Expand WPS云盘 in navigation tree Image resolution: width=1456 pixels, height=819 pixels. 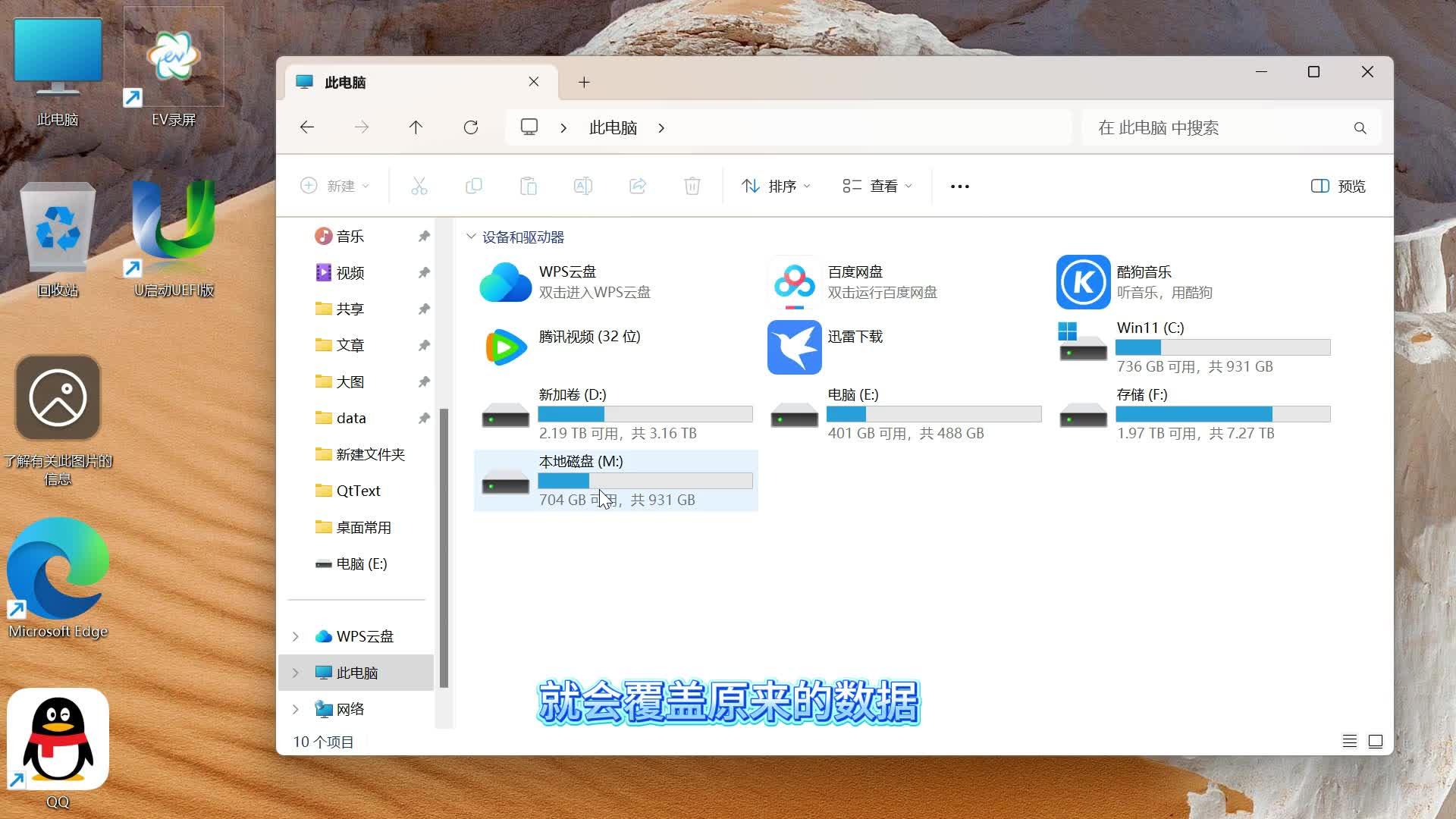[296, 637]
